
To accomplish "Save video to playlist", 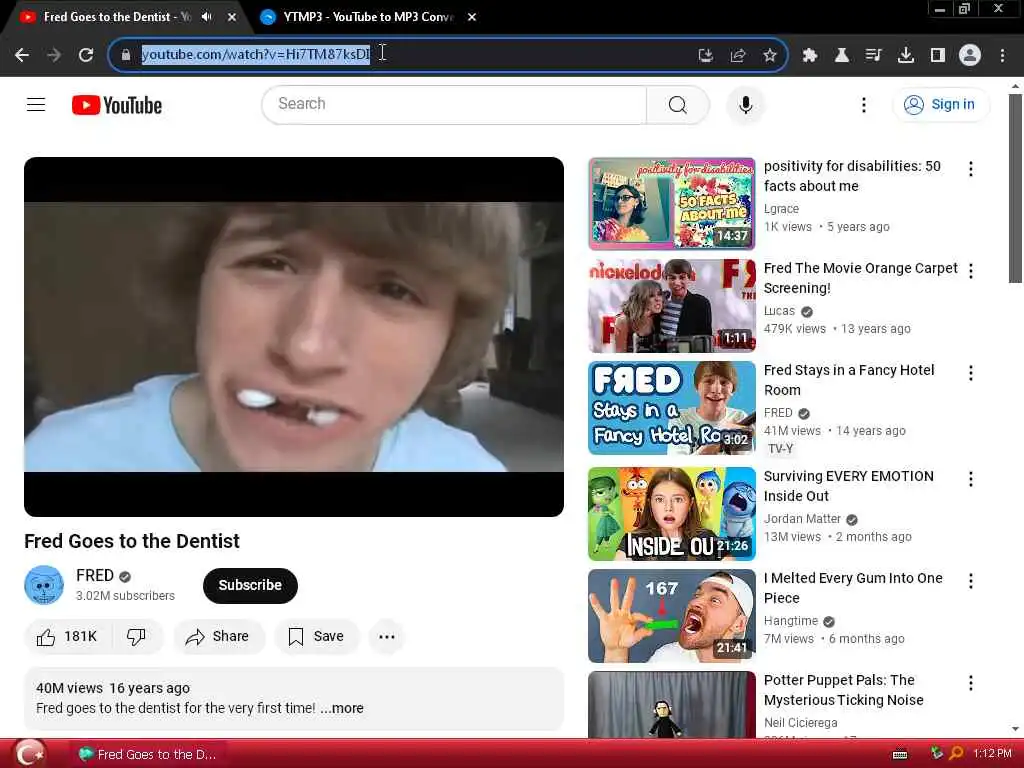I will click(x=316, y=637).
